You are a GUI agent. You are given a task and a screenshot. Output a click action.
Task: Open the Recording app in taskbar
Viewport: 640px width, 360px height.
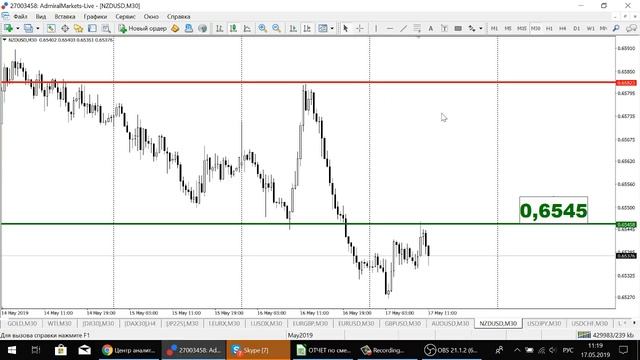pyautogui.click(x=387, y=350)
